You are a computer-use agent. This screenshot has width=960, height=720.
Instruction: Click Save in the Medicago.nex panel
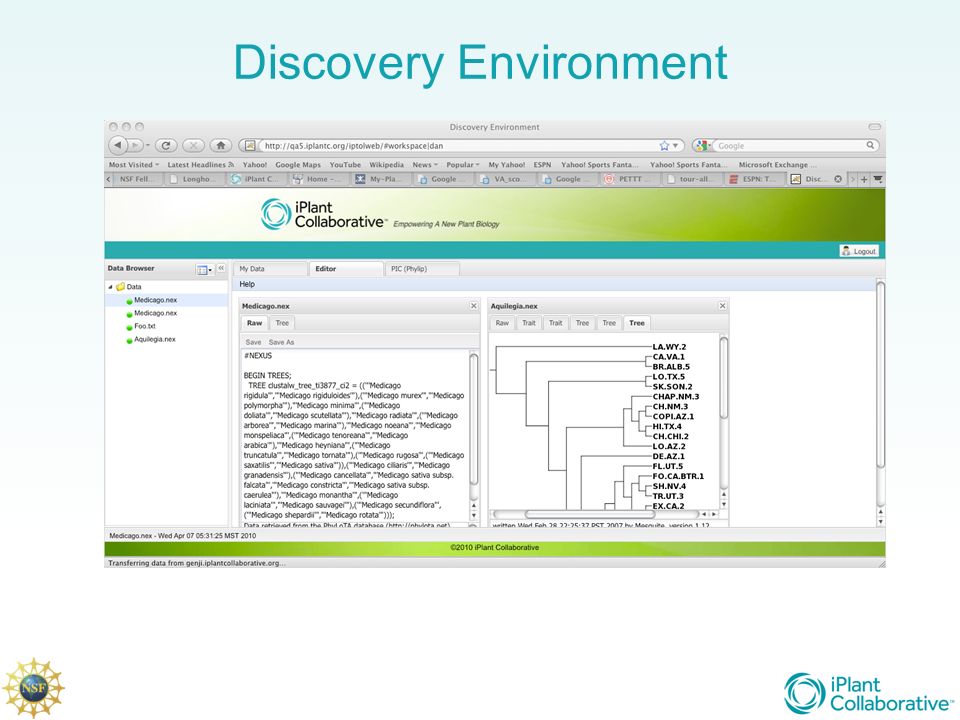[253, 342]
